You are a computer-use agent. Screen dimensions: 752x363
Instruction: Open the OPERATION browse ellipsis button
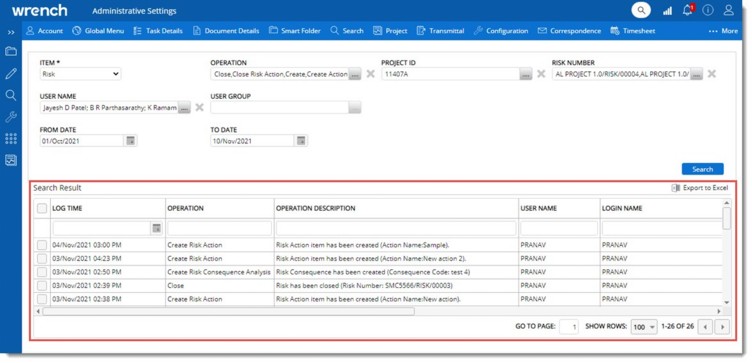point(354,74)
